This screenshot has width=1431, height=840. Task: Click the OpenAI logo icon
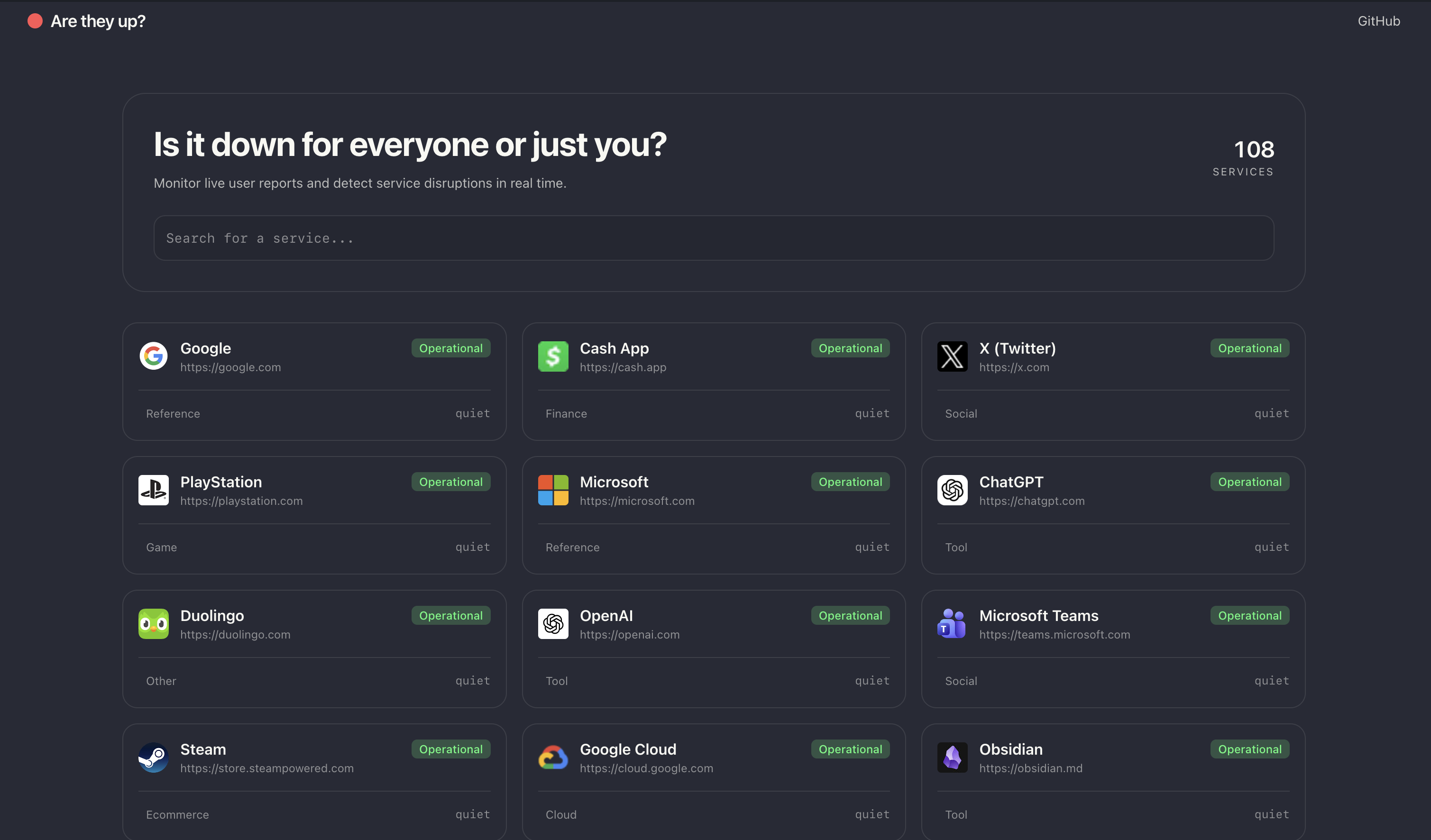click(x=553, y=623)
